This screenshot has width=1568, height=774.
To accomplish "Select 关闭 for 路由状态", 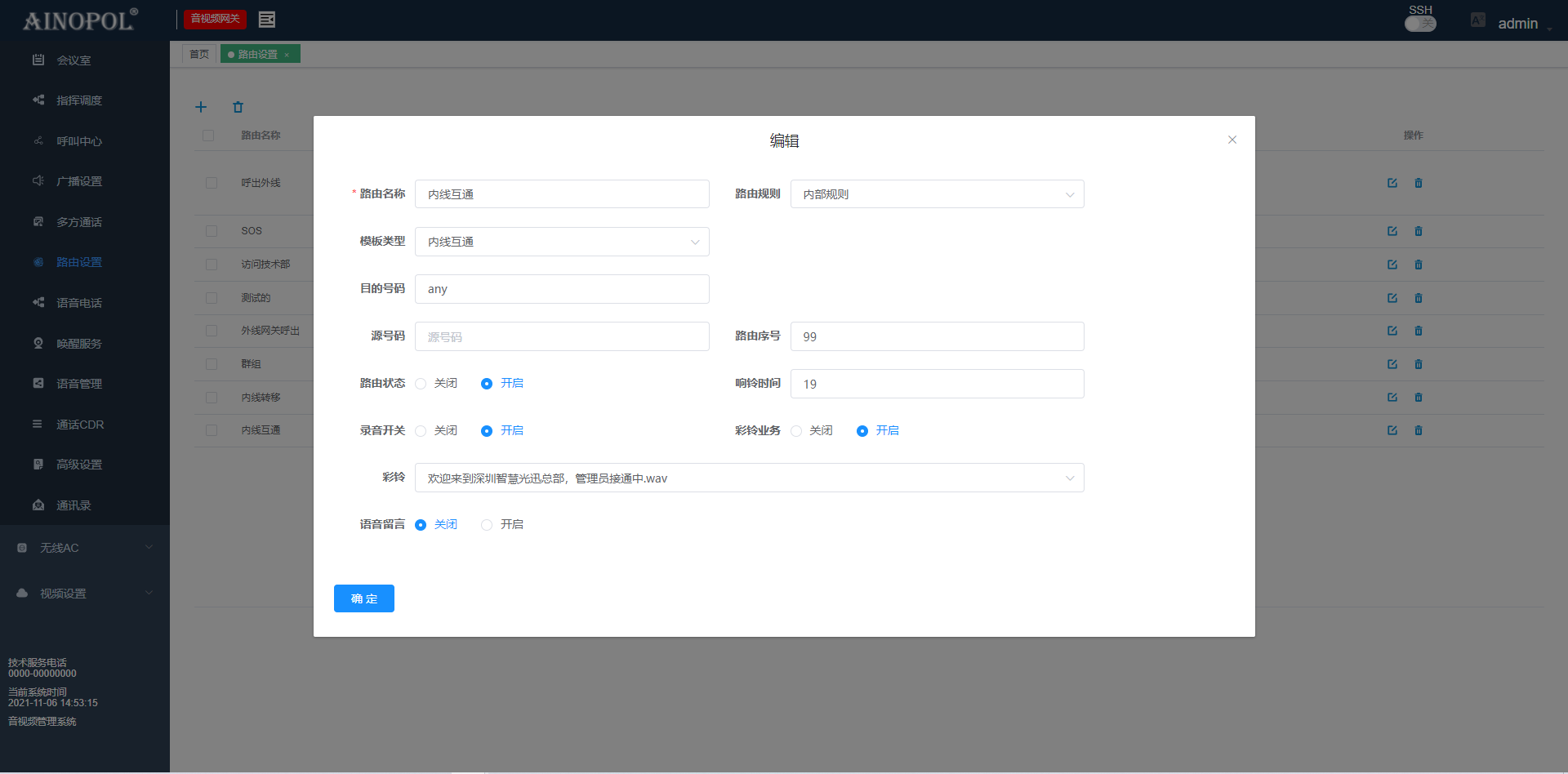I will [421, 384].
